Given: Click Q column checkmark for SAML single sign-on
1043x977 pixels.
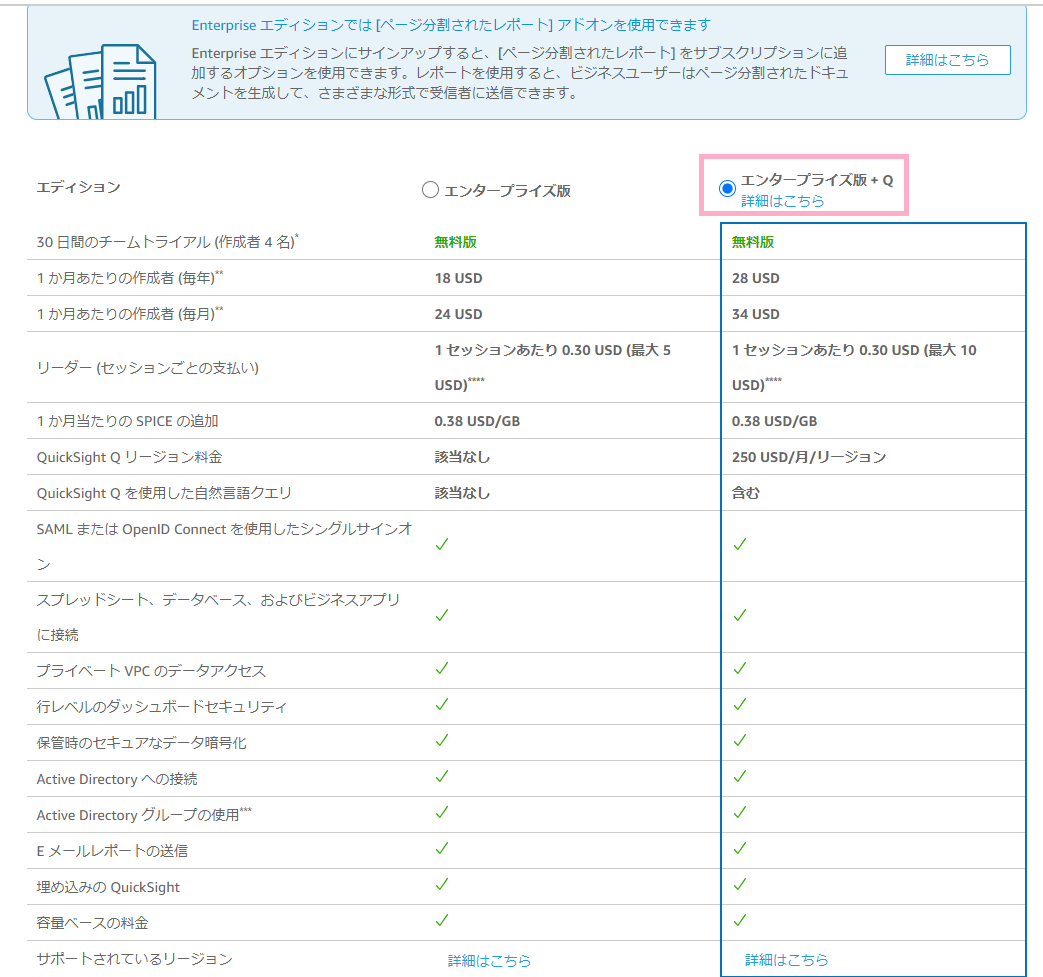Looking at the screenshot, I should coord(740,544).
